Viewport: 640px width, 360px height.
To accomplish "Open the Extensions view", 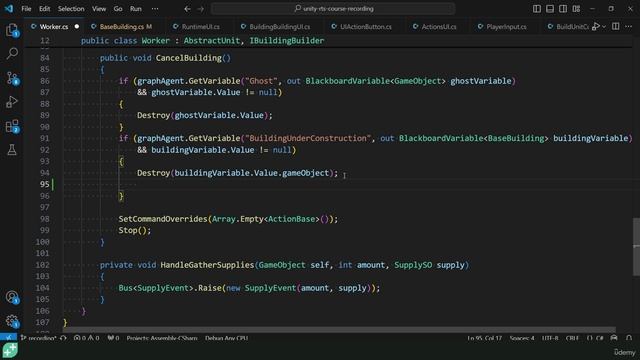I will [12, 126].
